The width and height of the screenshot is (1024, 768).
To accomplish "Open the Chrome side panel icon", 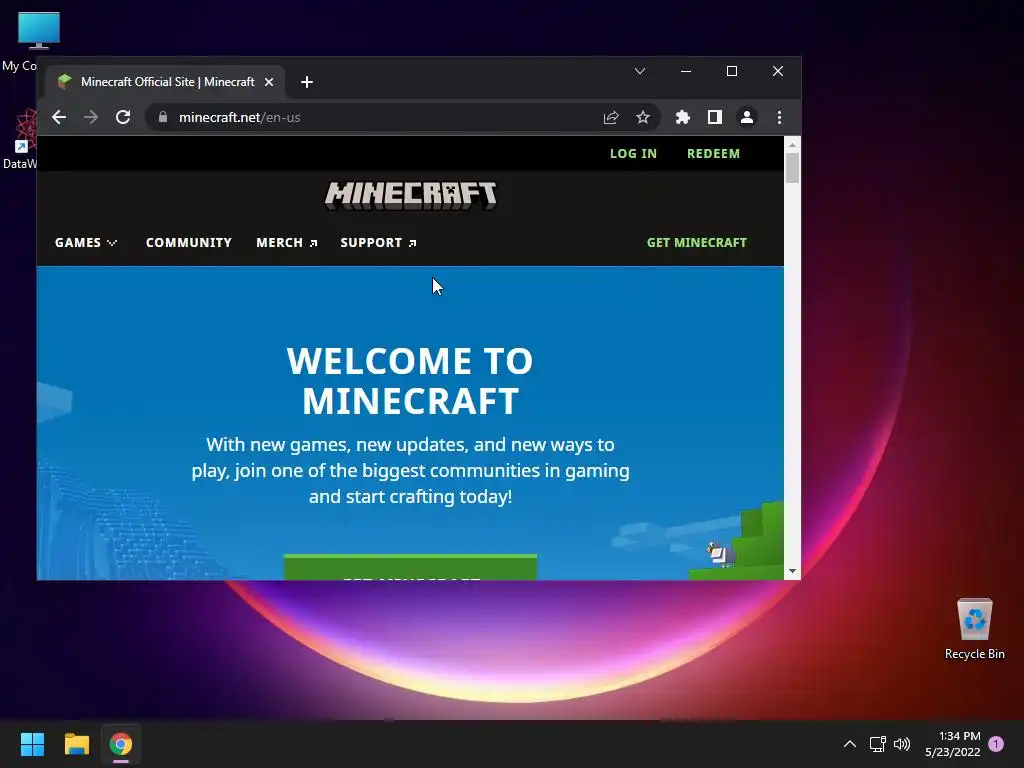I will (714, 118).
